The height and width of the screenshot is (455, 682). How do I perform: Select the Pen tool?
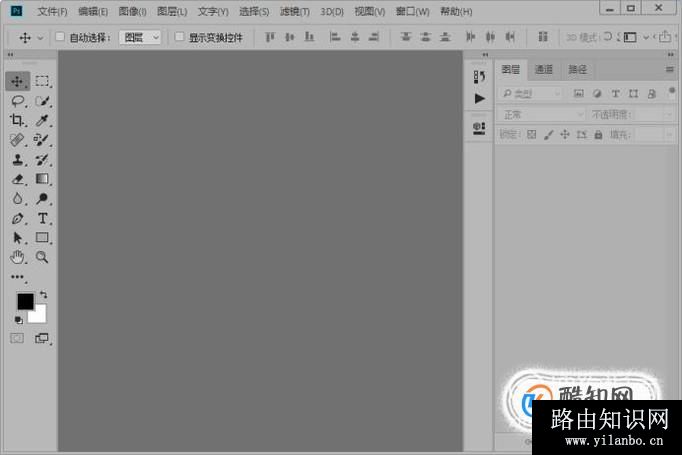[17, 218]
